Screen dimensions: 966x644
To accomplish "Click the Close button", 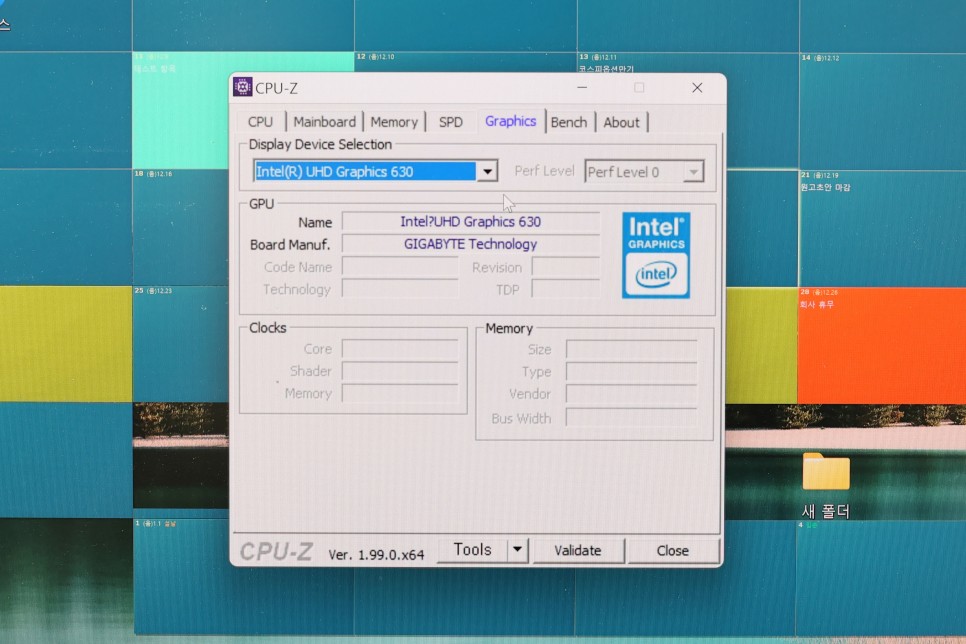I will [673, 550].
